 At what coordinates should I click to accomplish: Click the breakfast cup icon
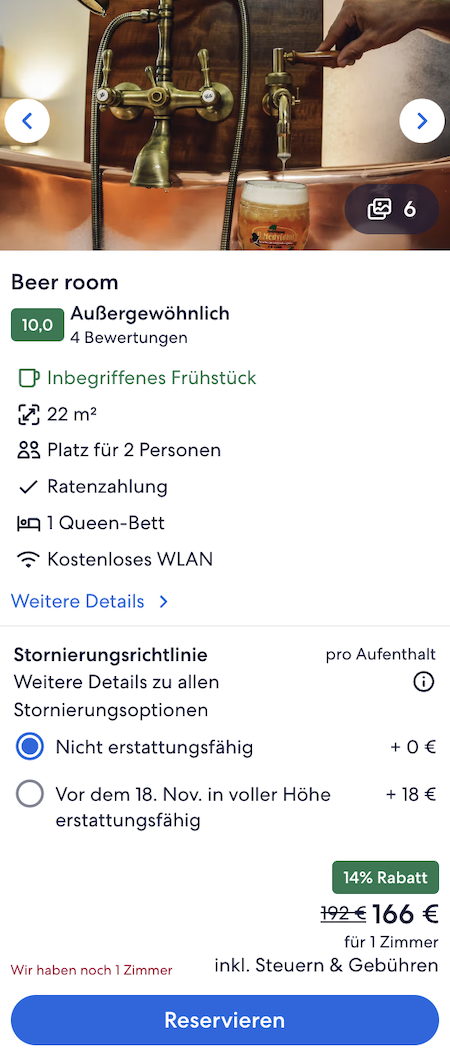[28, 378]
